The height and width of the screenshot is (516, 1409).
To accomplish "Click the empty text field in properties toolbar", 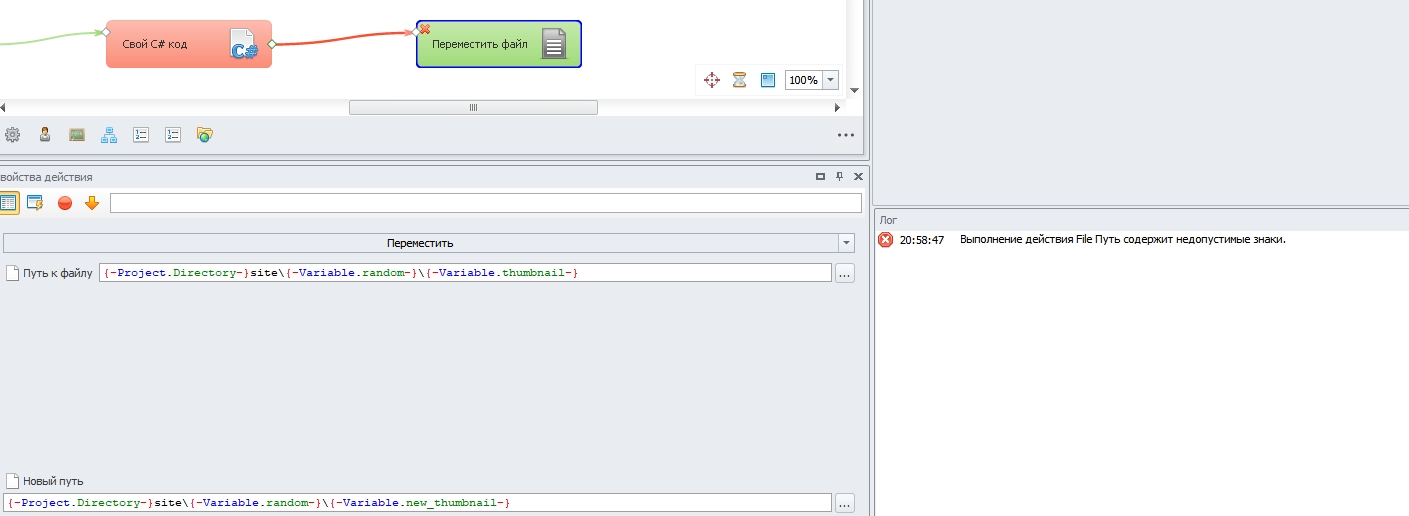I will pos(485,203).
